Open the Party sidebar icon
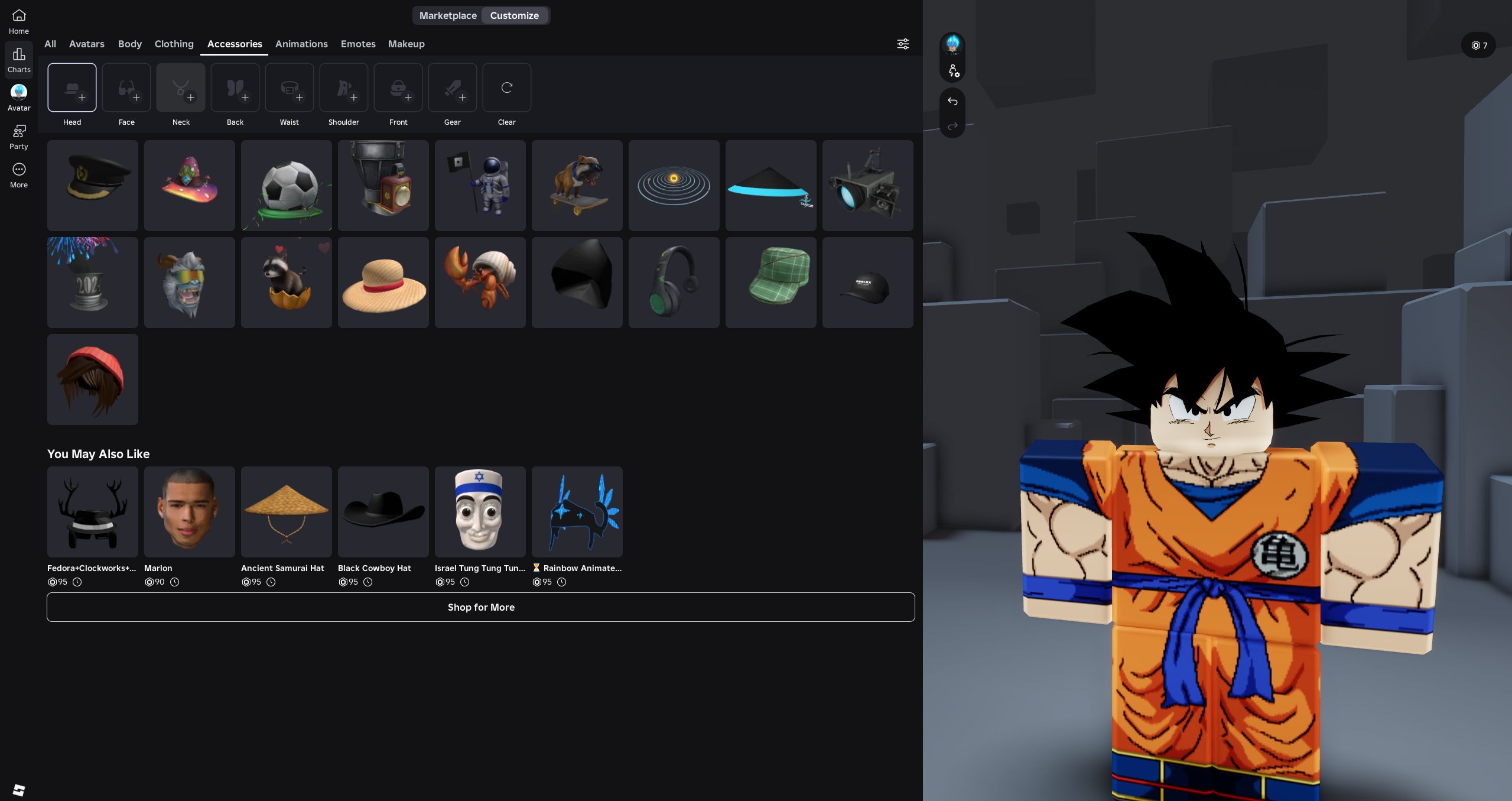The width and height of the screenshot is (1512, 801). [19, 137]
